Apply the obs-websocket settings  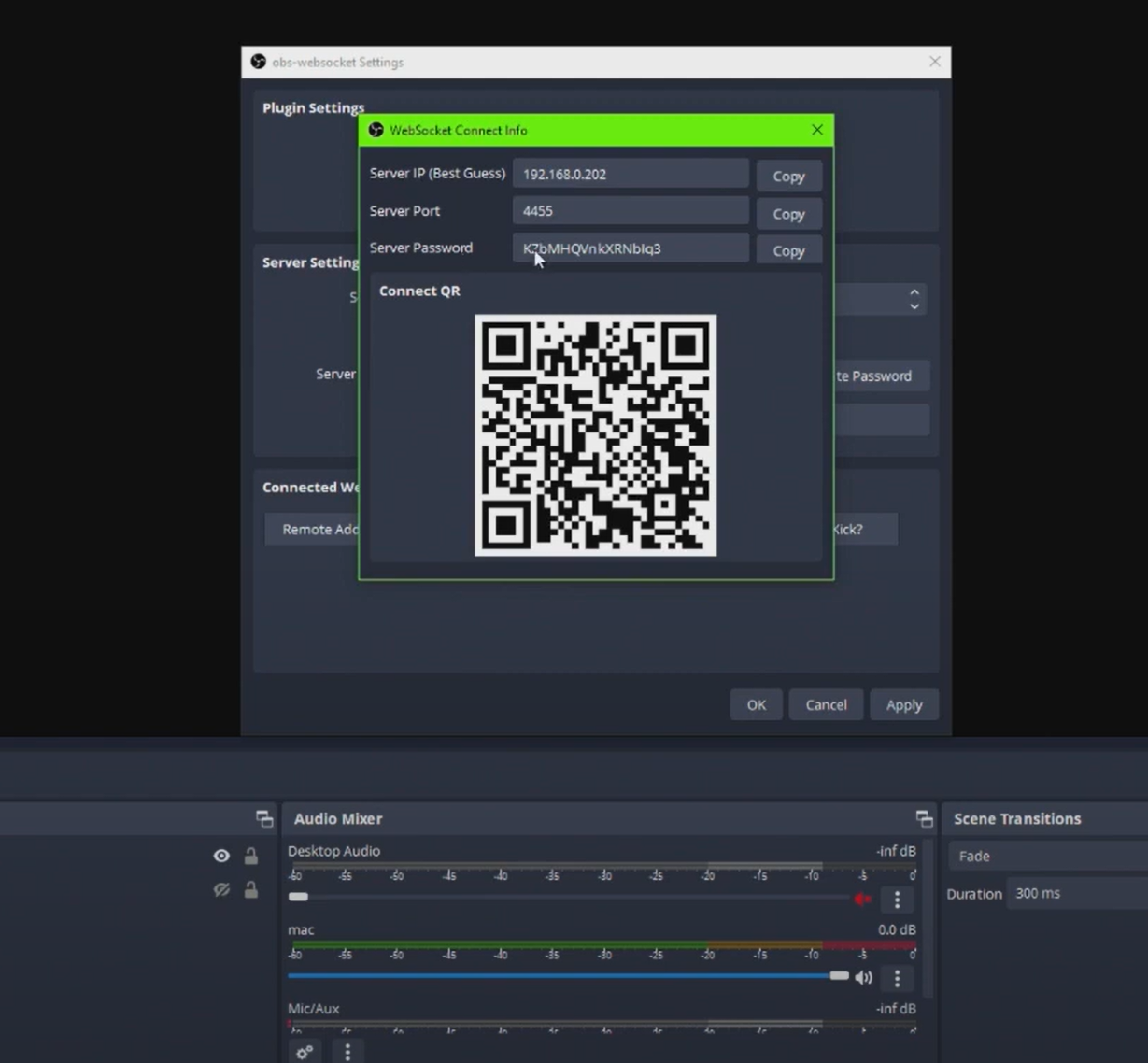(902, 704)
